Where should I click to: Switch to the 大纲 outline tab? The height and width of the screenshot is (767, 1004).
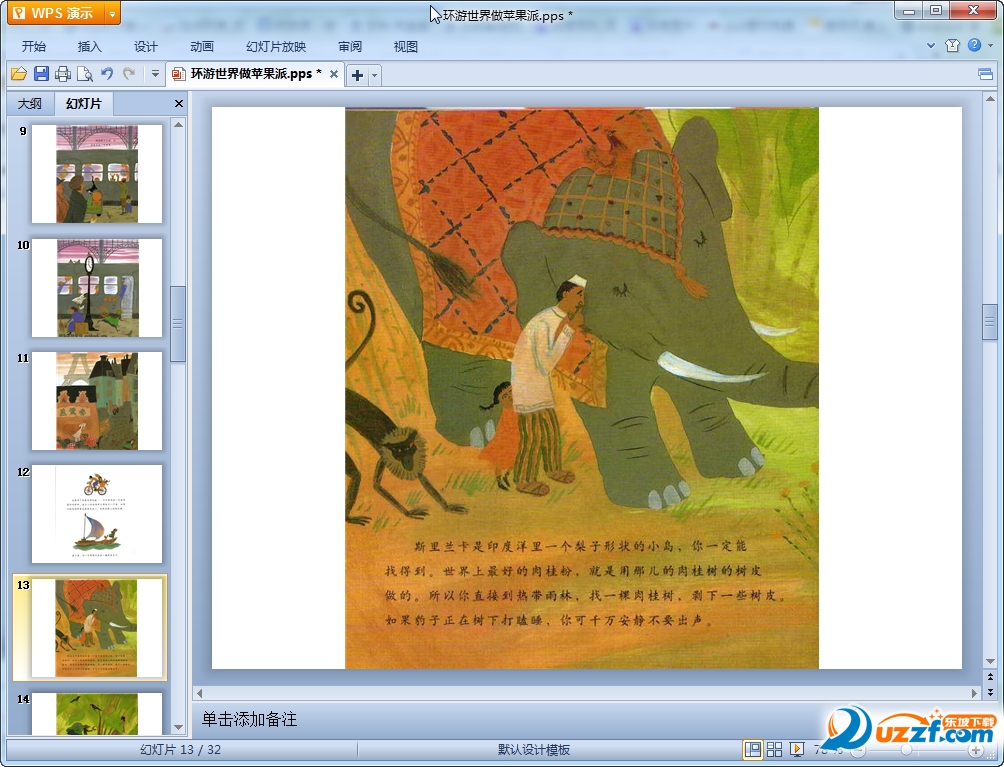29,104
